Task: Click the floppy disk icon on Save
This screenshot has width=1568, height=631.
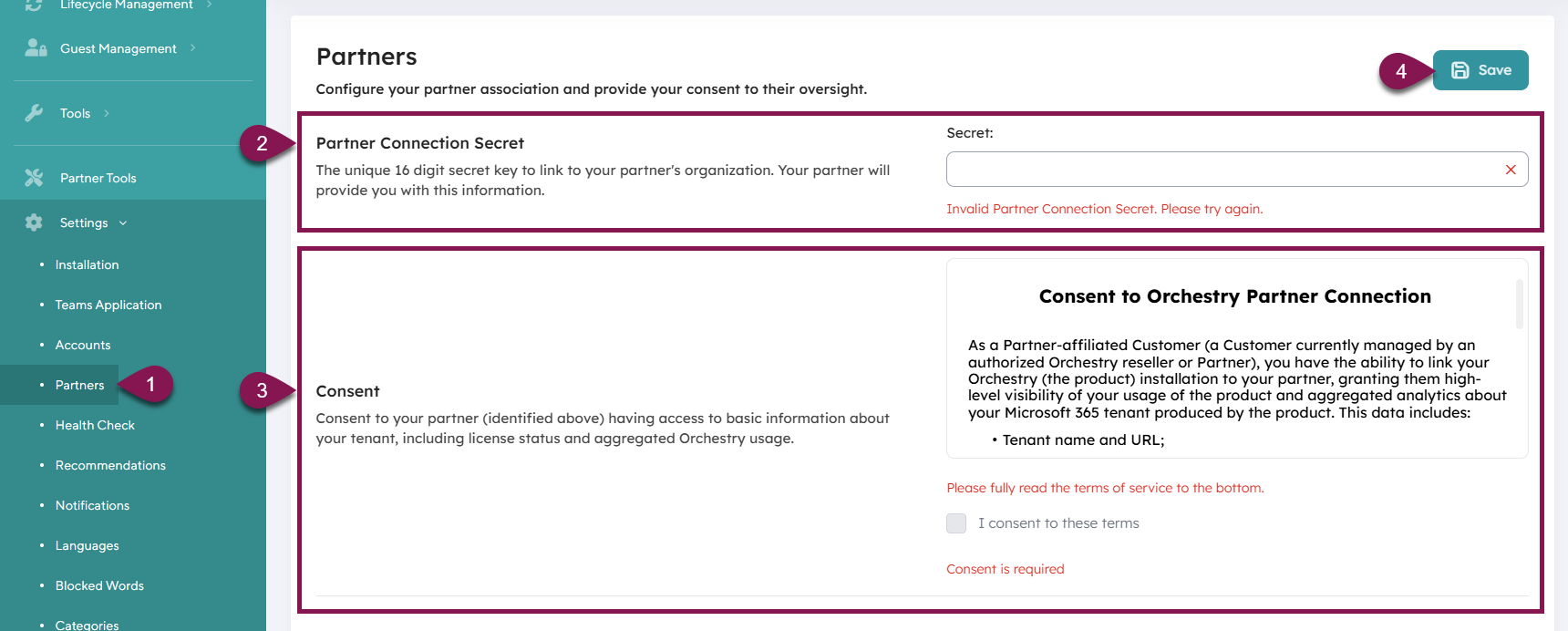Action: [x=1460, y=70]
